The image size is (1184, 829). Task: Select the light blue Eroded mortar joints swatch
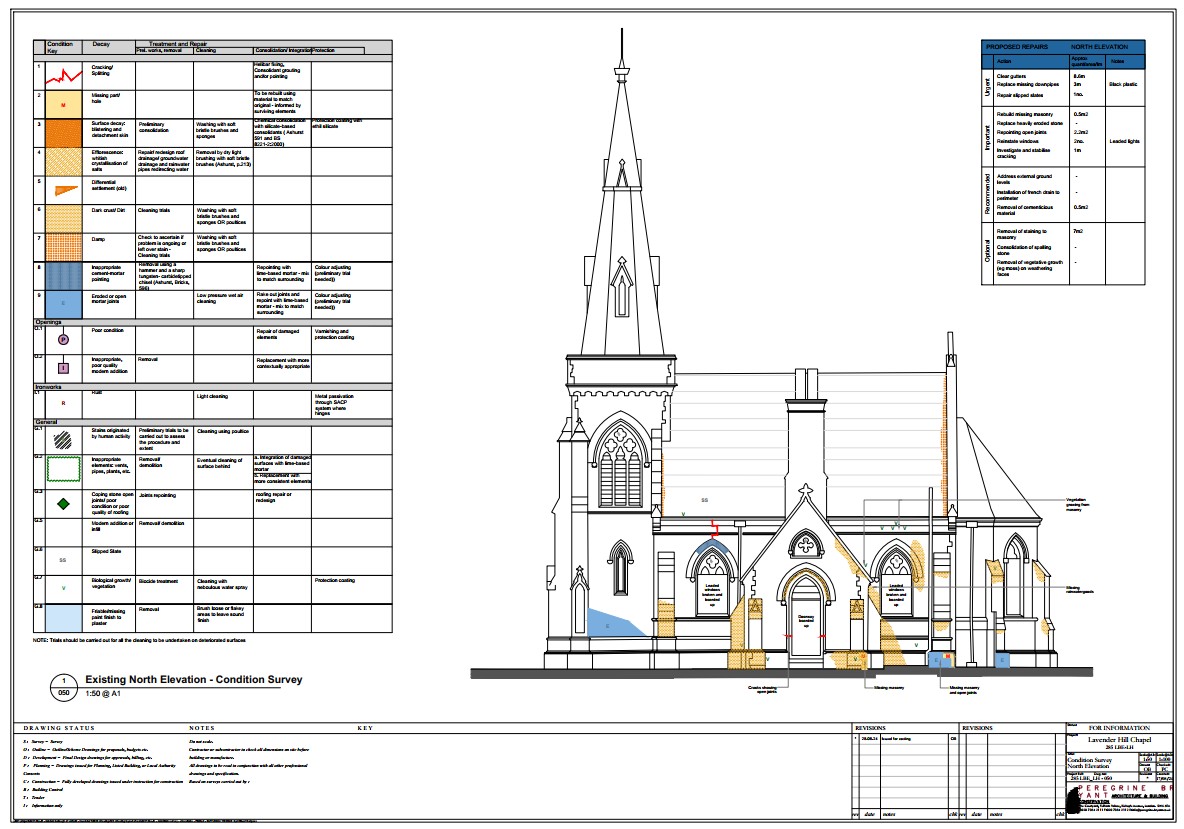(x=63, y=303)
